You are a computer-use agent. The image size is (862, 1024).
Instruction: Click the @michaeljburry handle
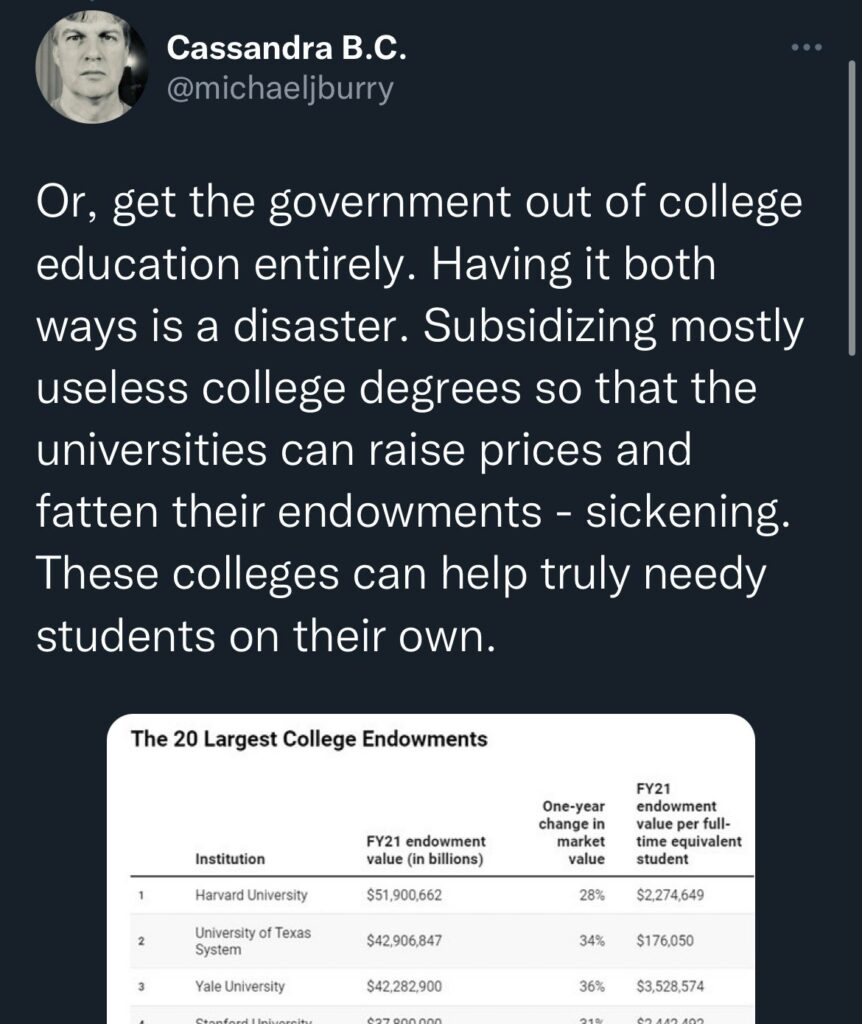click(280, 88)
